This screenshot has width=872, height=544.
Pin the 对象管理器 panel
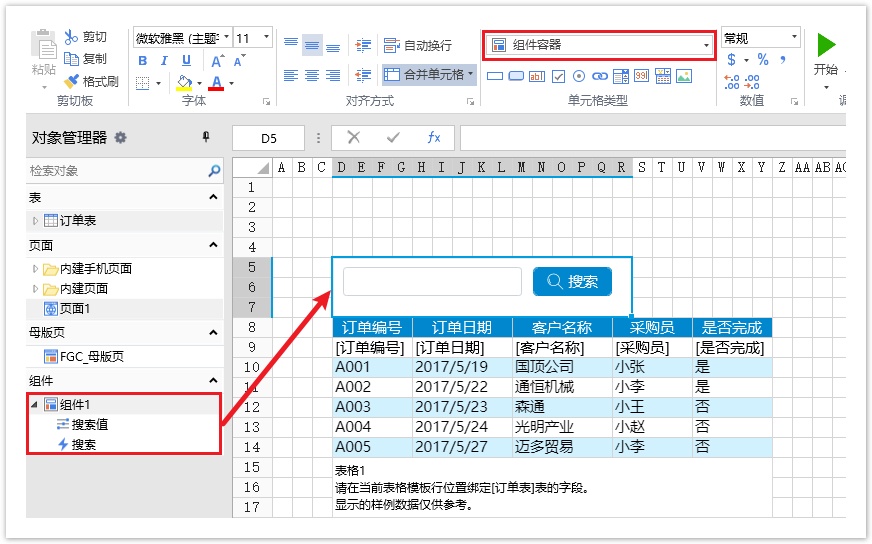tap(206, 137)
